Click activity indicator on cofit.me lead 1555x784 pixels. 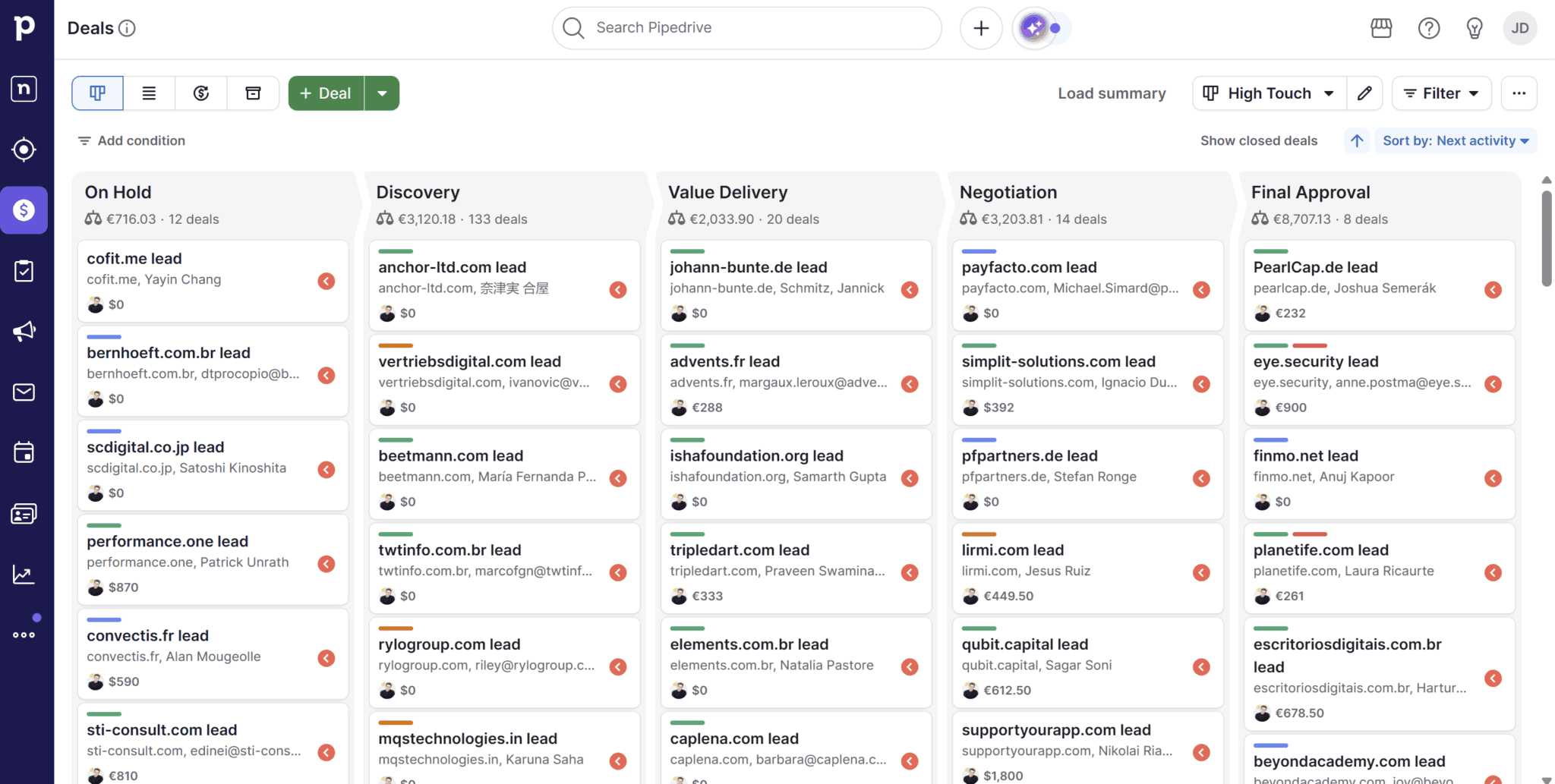coord(326,282)
